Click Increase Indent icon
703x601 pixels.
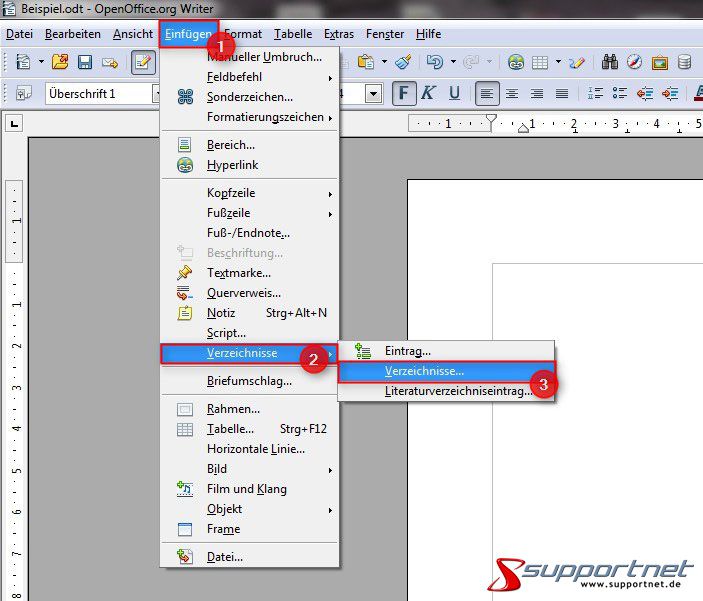[670, 93]
